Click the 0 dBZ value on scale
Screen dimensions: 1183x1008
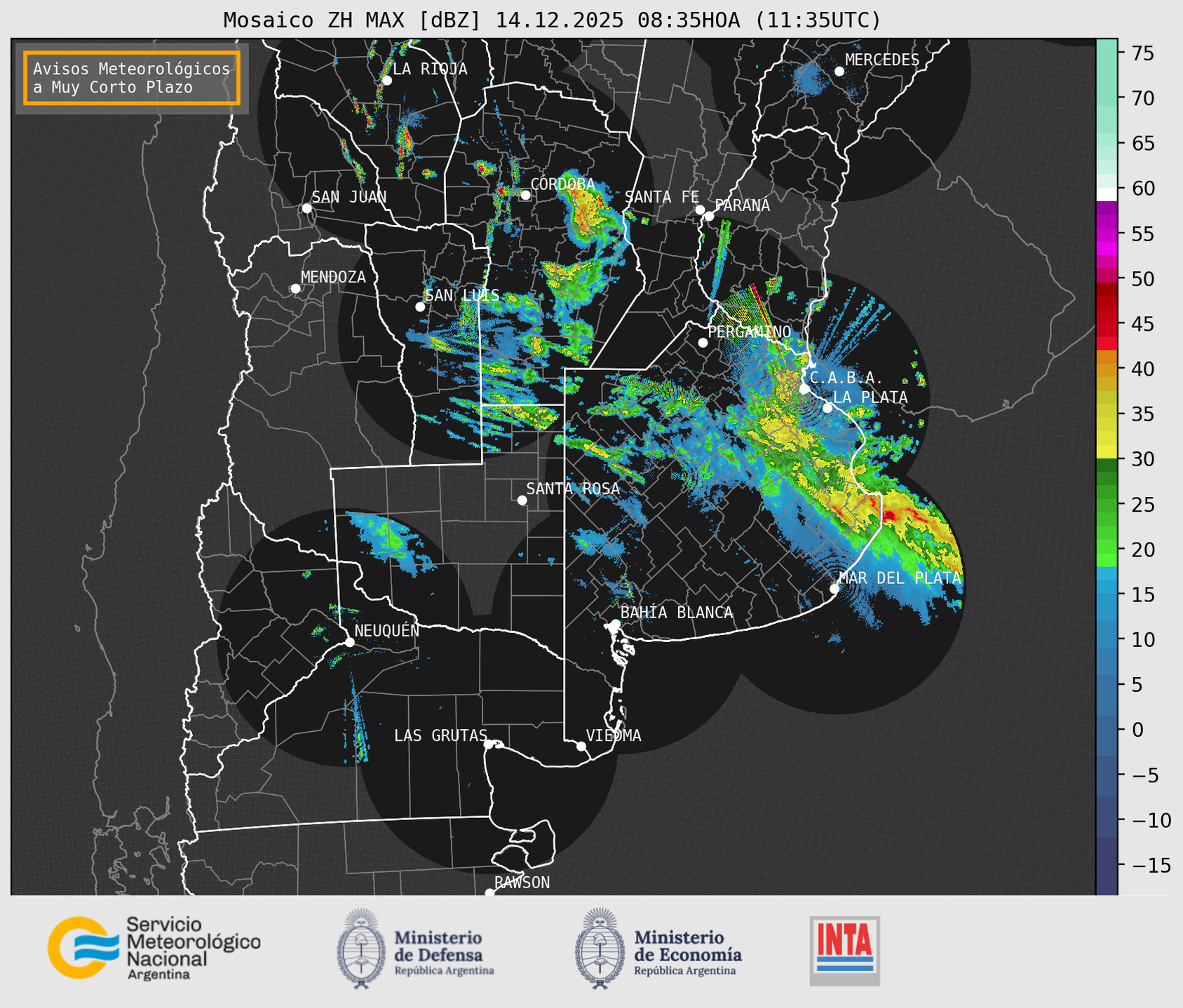point(1137,730)
